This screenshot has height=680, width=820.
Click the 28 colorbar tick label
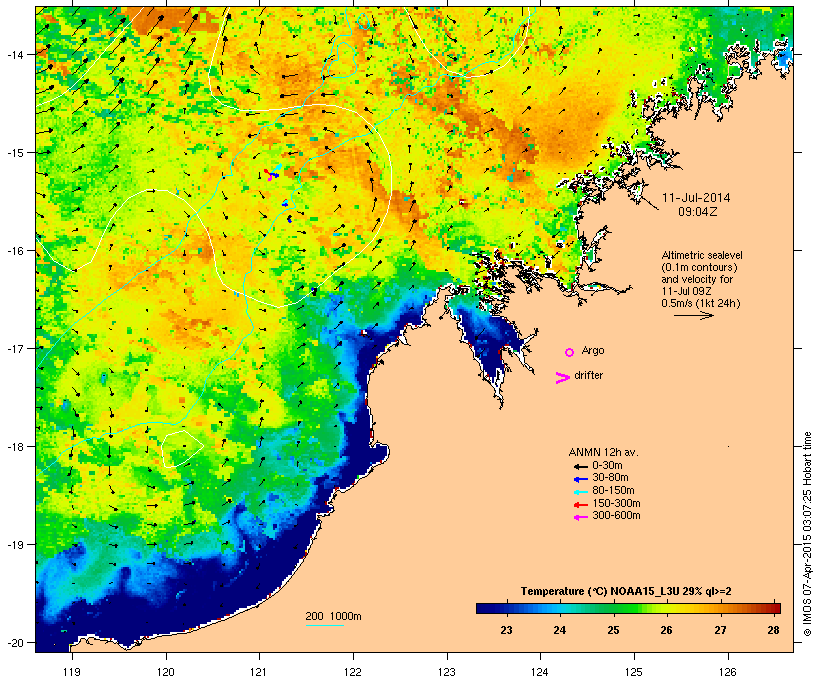click(773, 630)
